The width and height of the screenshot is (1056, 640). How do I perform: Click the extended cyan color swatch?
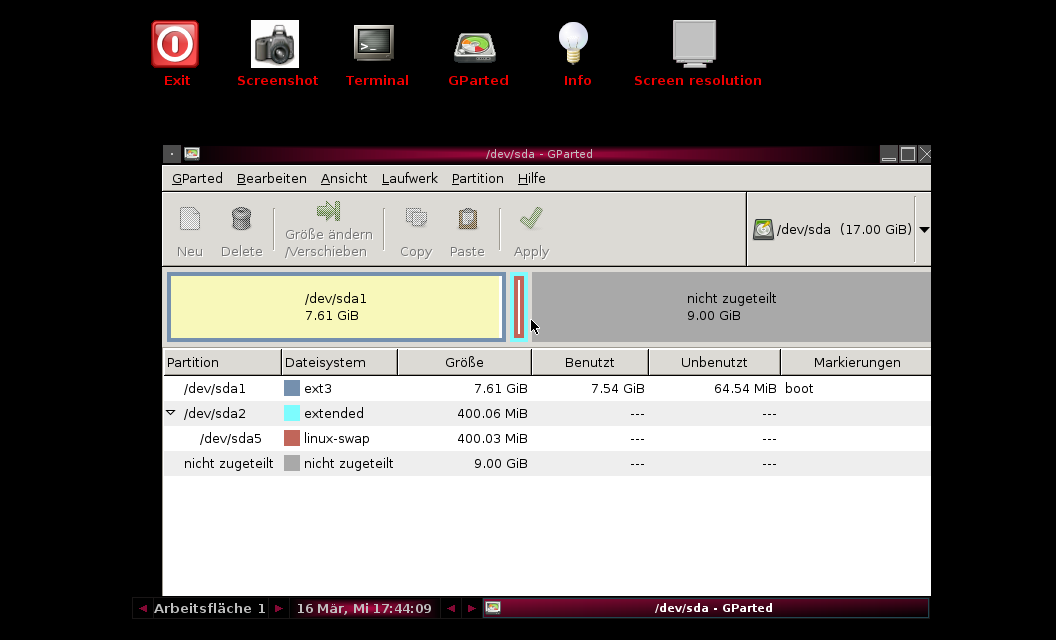point(292,413)
